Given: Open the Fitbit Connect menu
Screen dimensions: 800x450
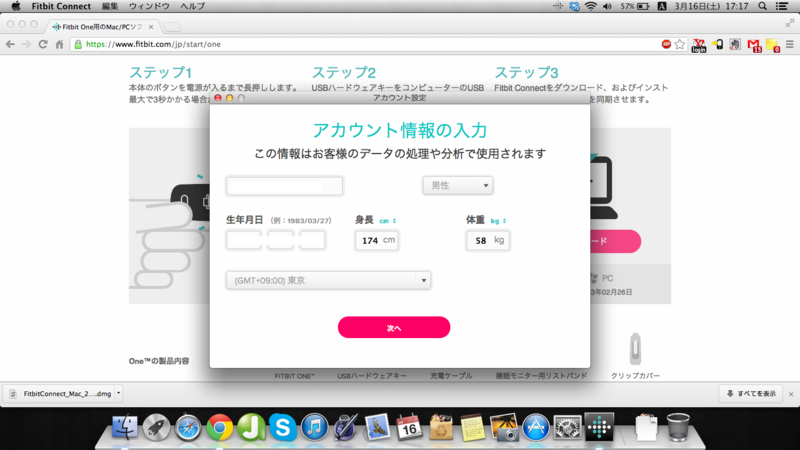Looking at the screenshot, I should [61, 6].
